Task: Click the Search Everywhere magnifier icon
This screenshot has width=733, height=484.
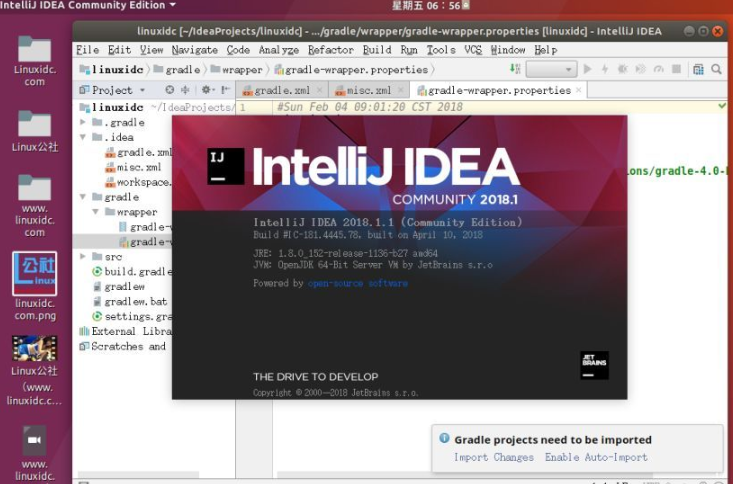Action: pyautogui.click(x=716, y=69)
